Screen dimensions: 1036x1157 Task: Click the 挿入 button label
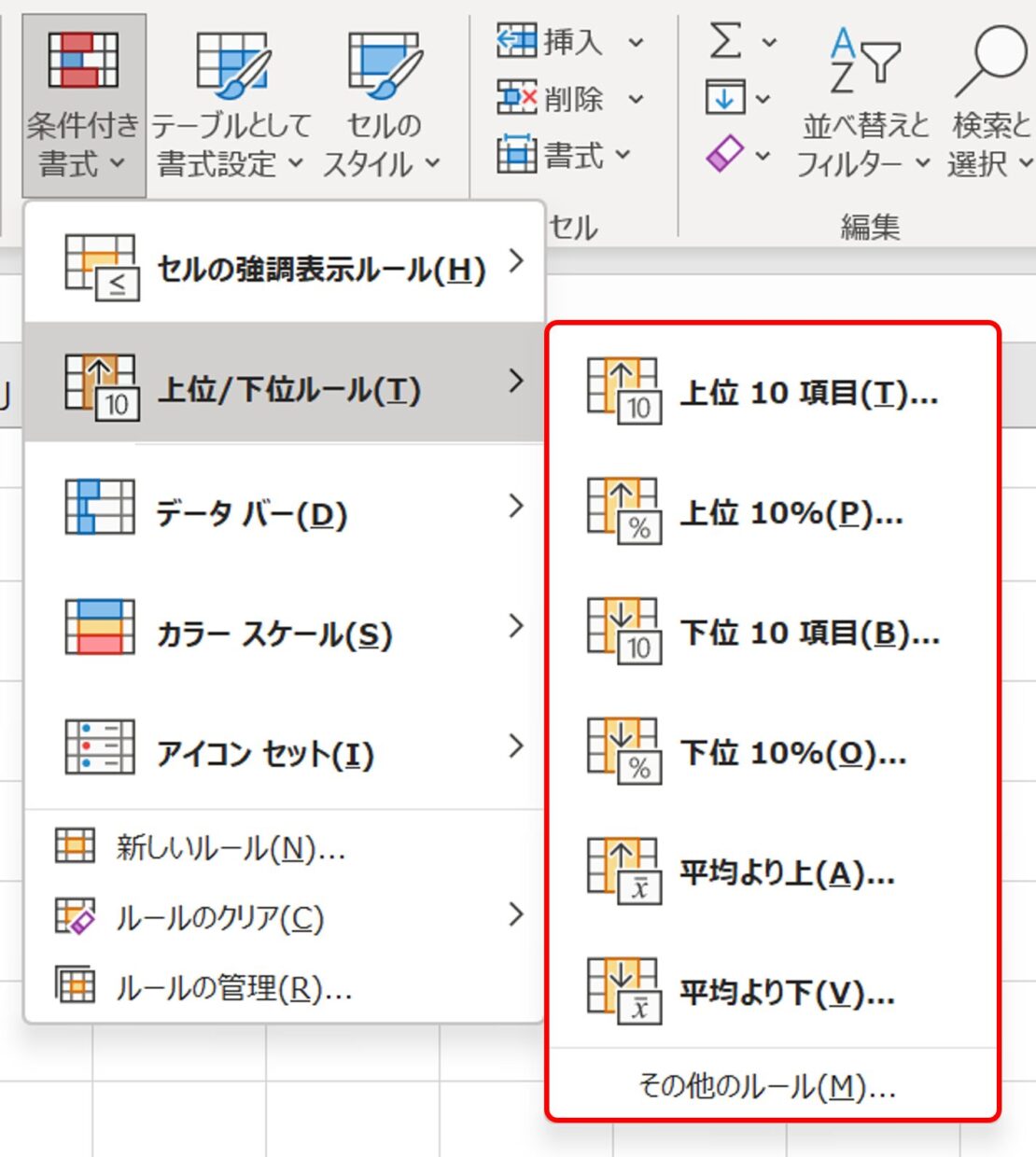tap(574, 42)
